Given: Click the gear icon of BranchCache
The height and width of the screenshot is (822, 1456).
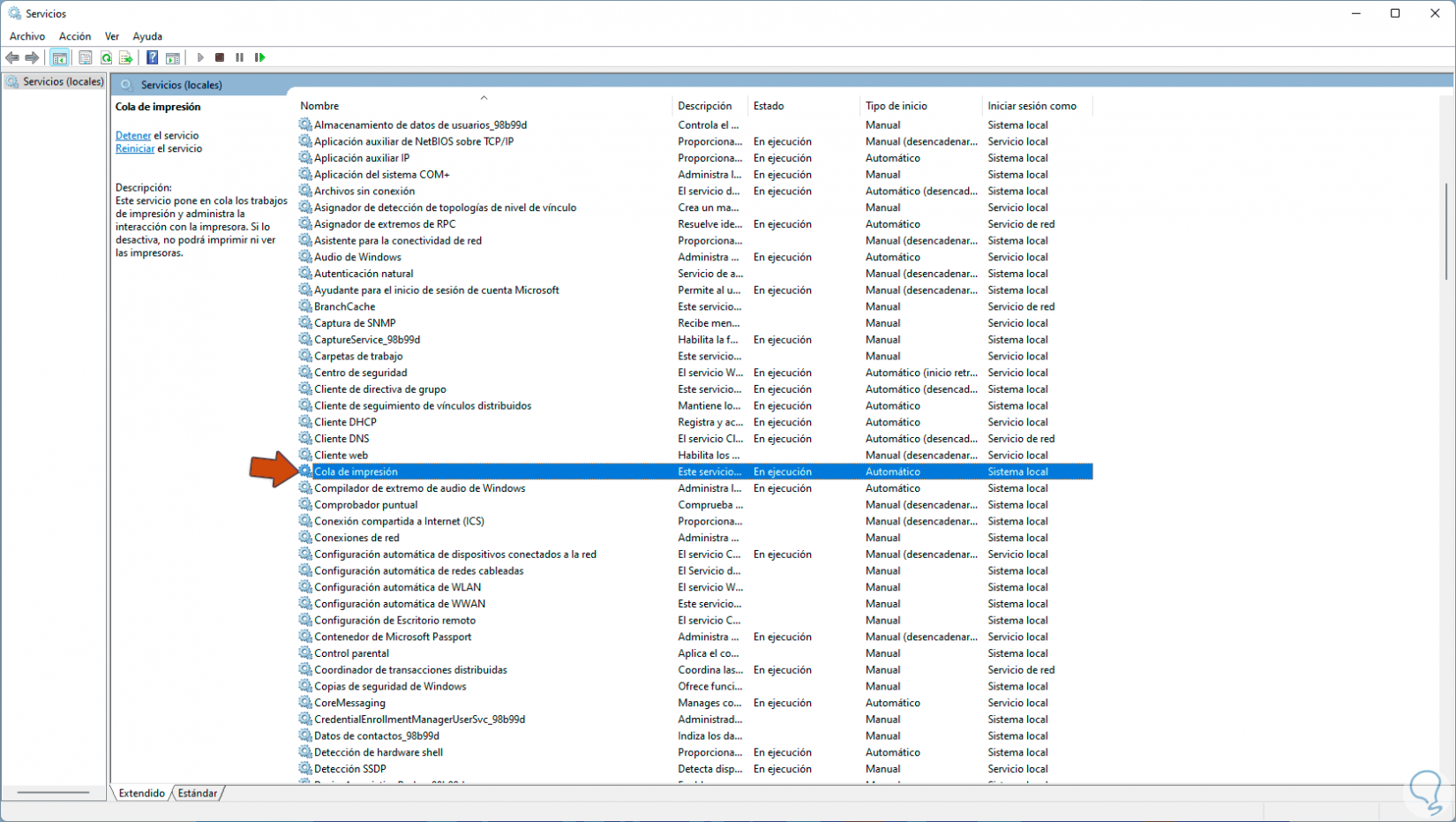Looking at the screenshot, I should (x=305, y=306).
